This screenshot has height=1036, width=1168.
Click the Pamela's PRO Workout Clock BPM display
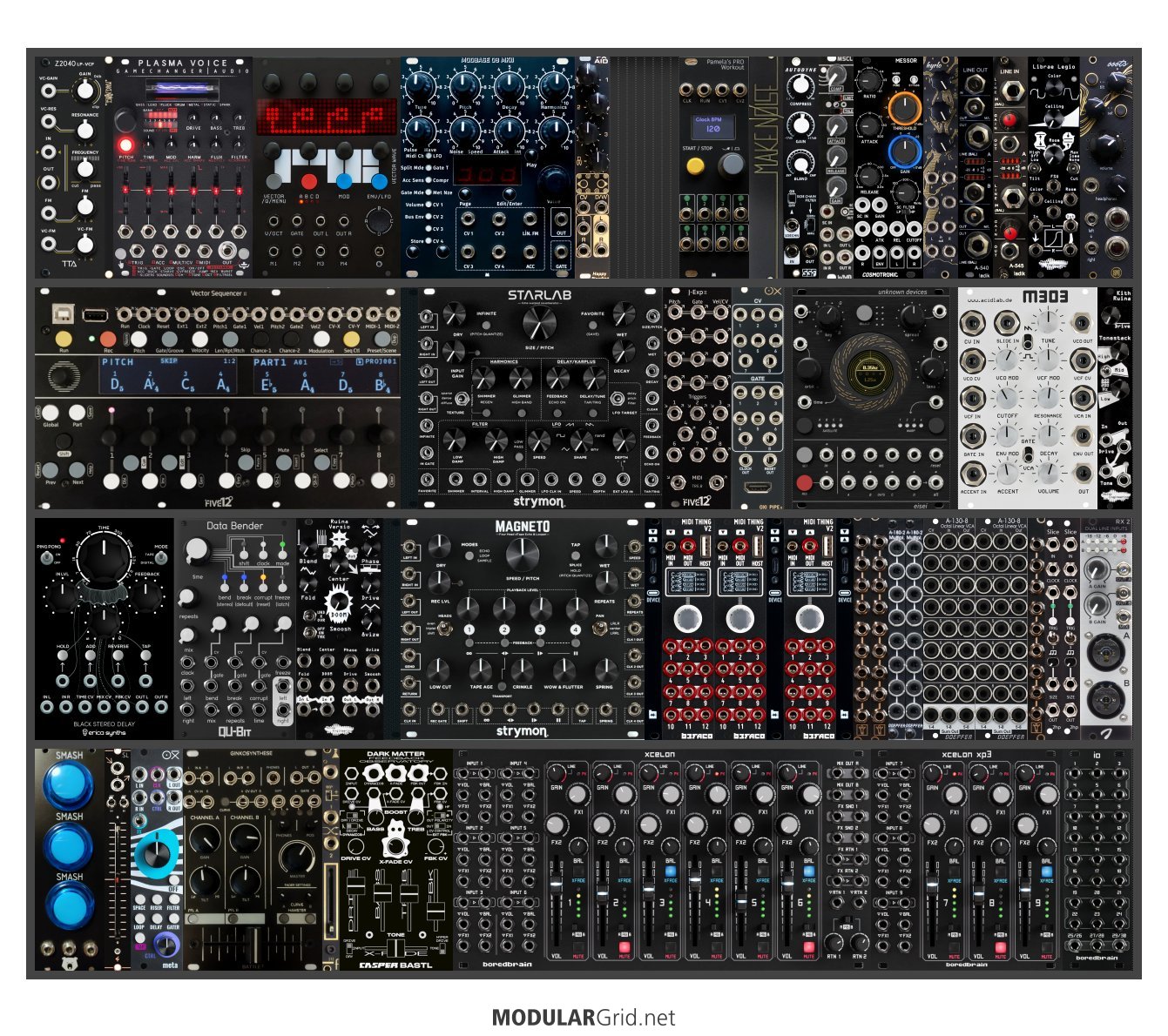[x=712, y=125]
